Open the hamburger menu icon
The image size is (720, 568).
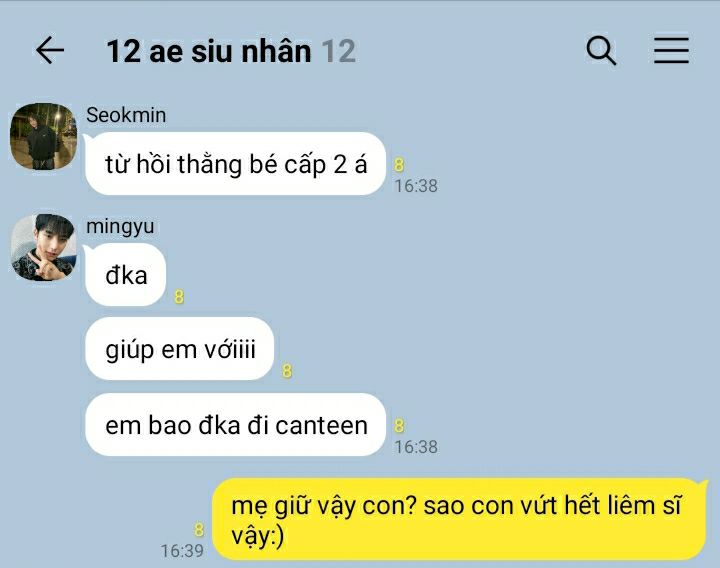[671, 50]
